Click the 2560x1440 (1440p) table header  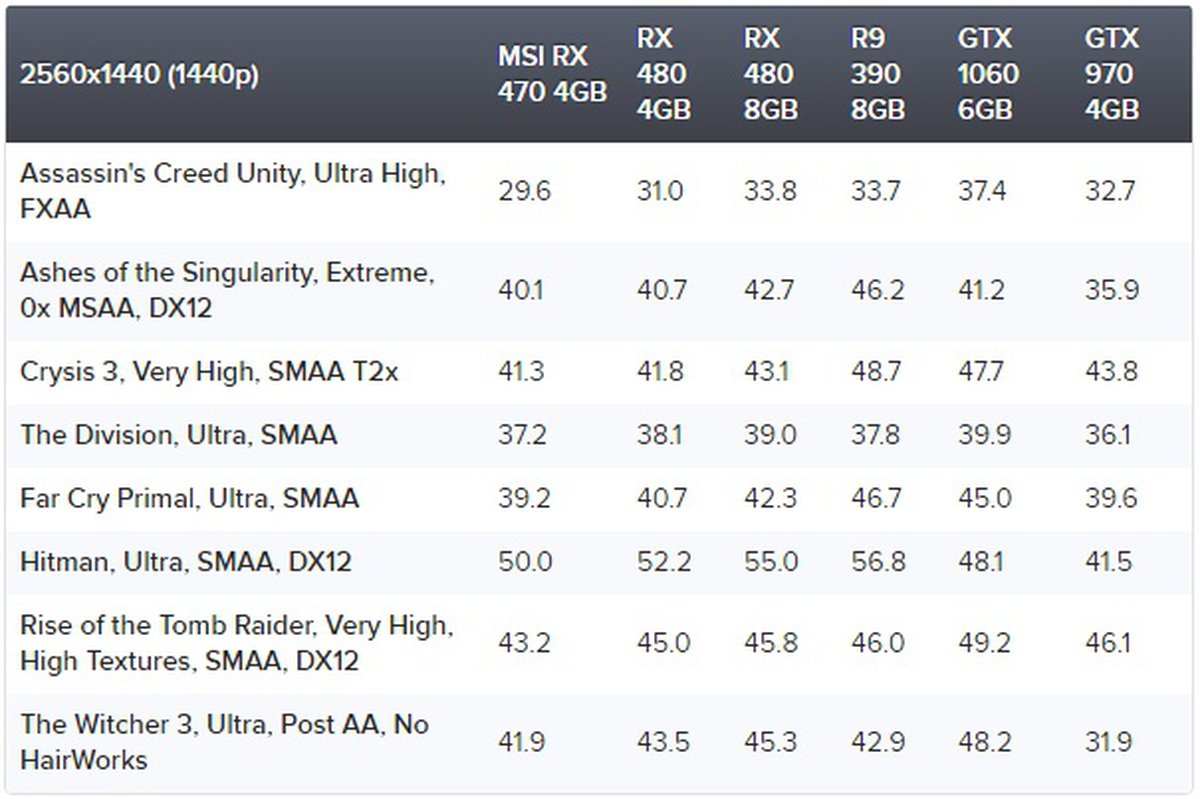click(x=139, y=75)
